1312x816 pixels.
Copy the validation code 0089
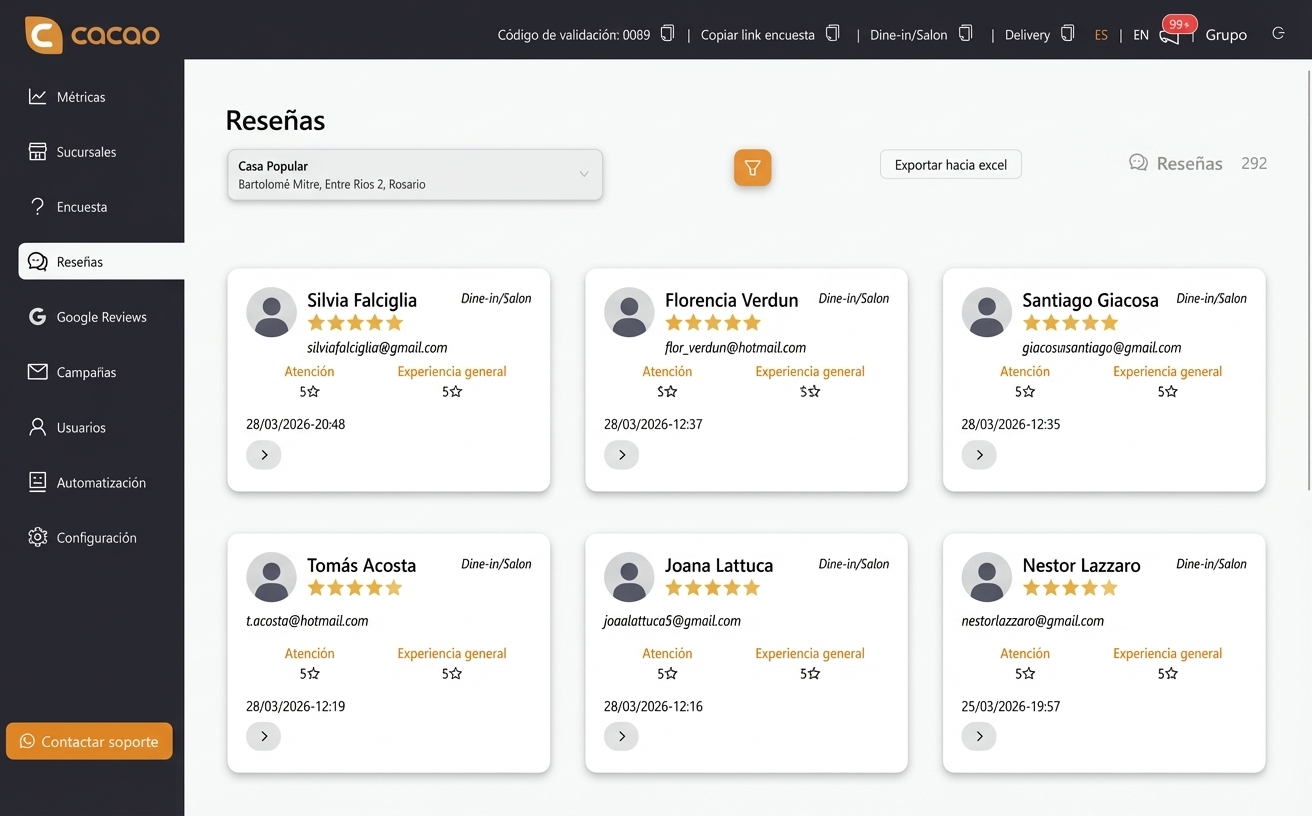(x=666, y=33)
